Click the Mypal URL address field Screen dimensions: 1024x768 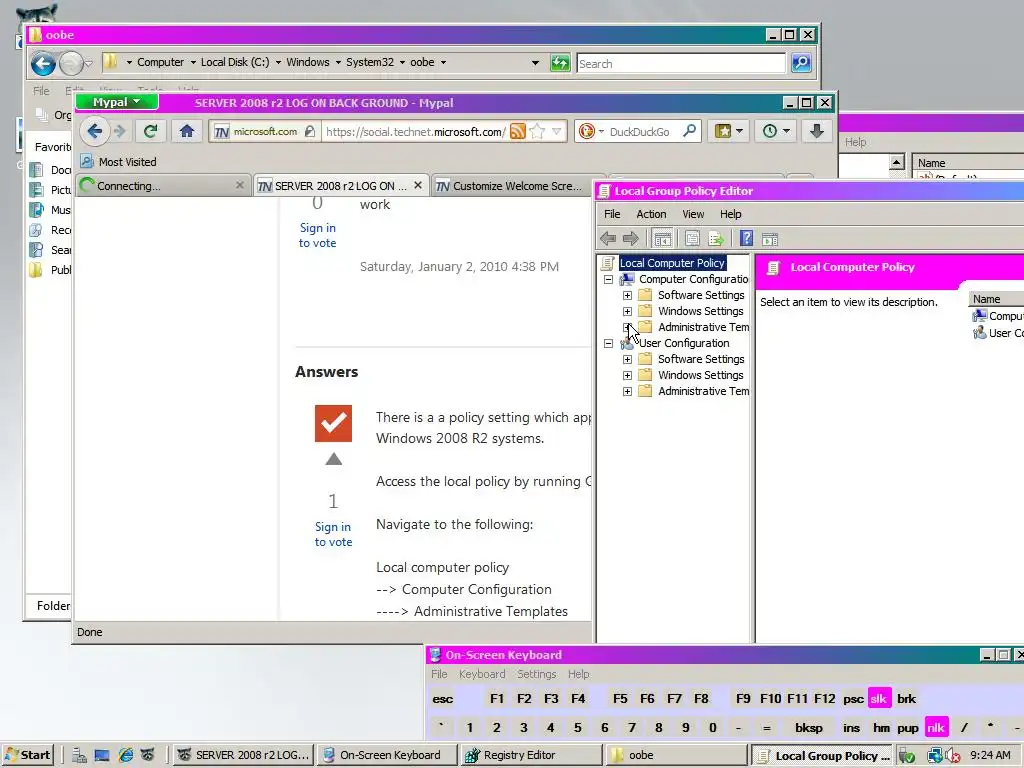(415, 132)
